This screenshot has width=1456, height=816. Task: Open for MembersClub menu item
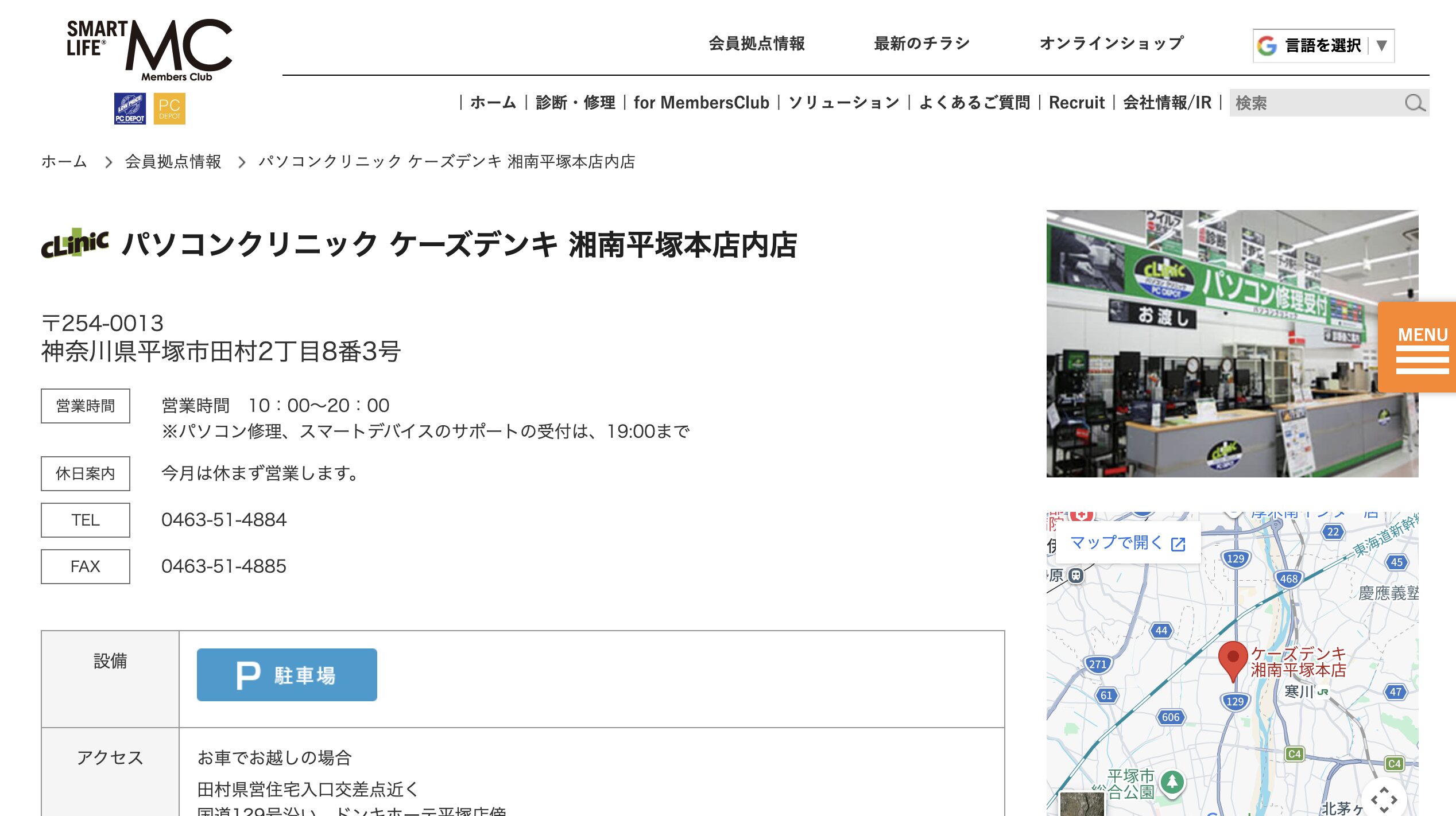[x=702, y=103]
